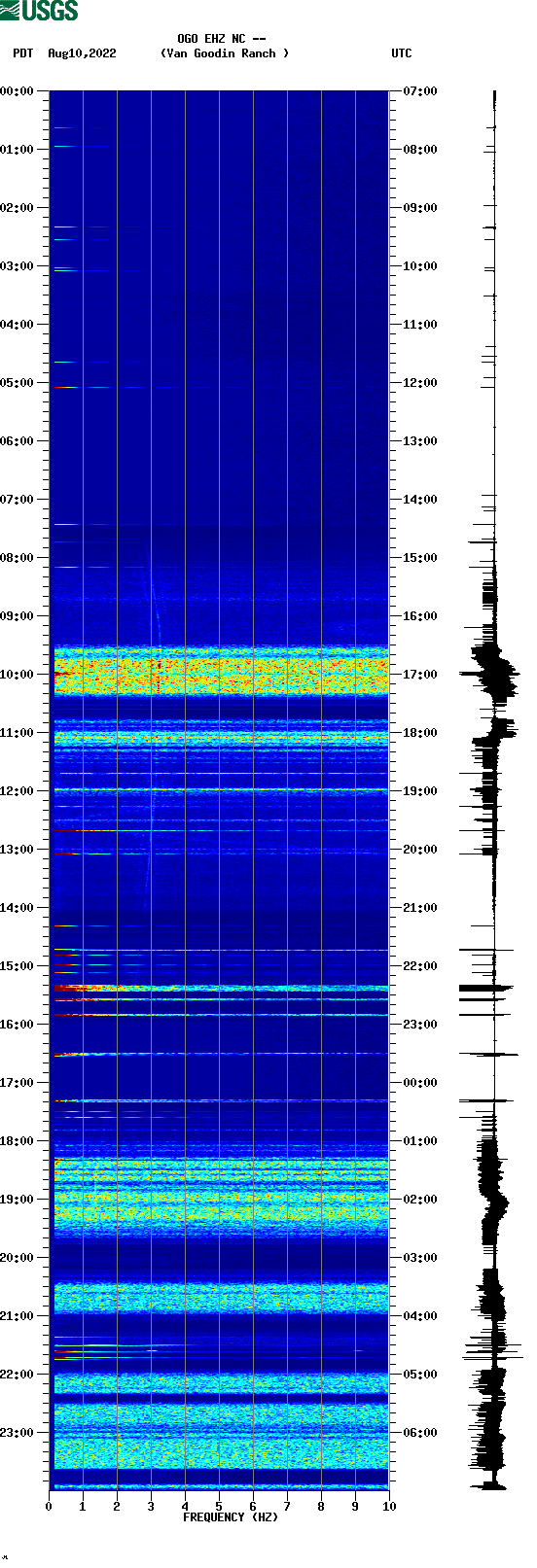The width and height of the screenshot is (537, 1568).
Task: Click the 5 Hz frequency tick label
Action: (x=219, y=1507)
